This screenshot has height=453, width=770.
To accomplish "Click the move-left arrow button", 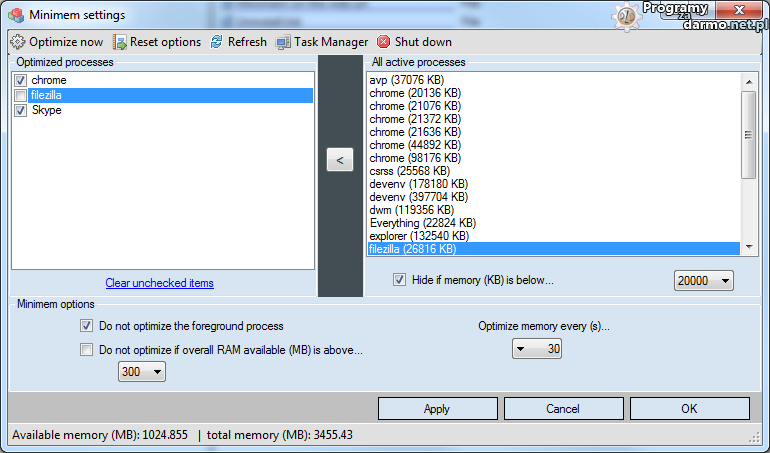I will pyautogui.click(x=340, y=159).
